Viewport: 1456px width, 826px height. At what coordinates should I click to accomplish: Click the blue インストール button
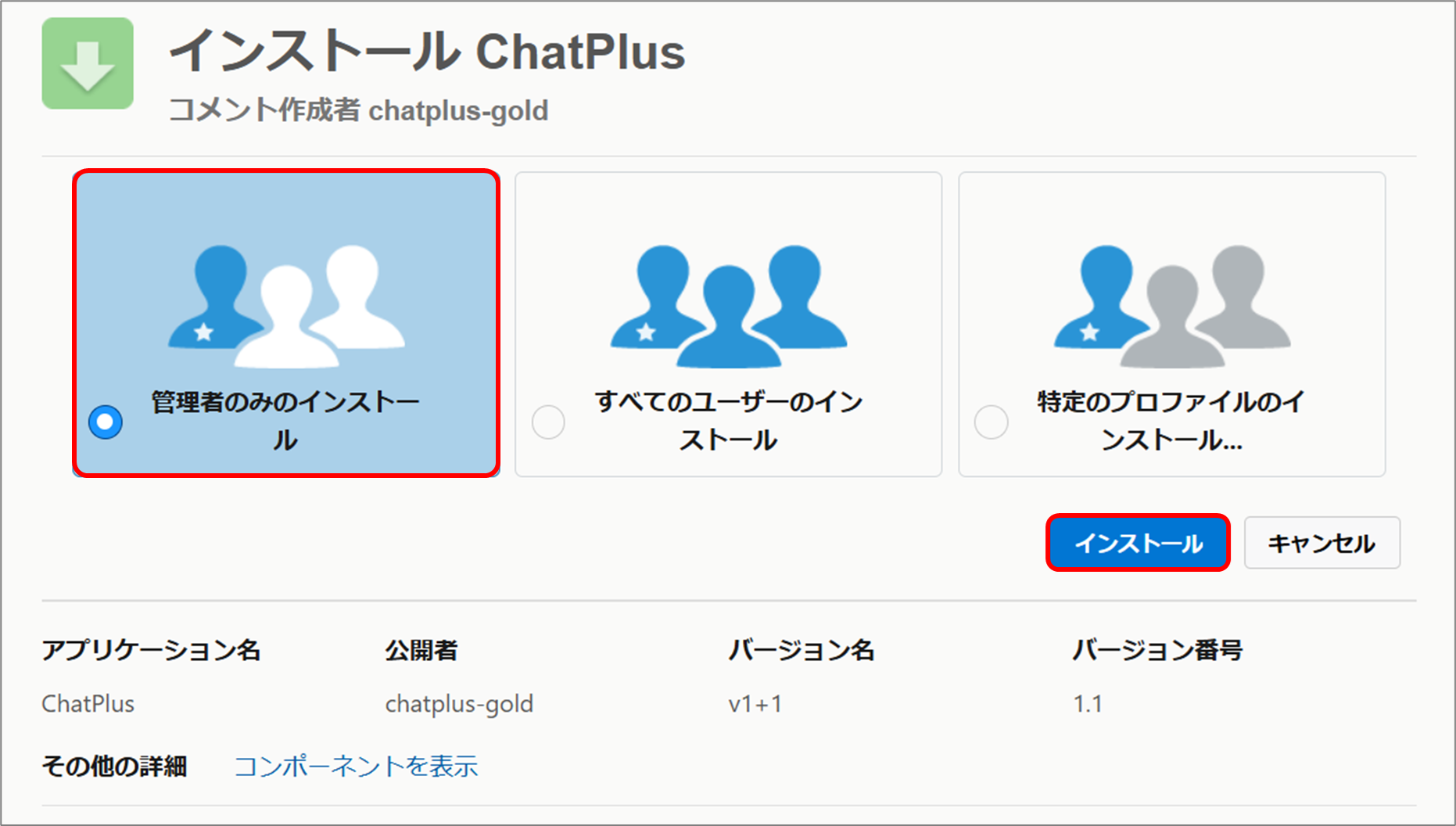click(x=1138, y=543)
